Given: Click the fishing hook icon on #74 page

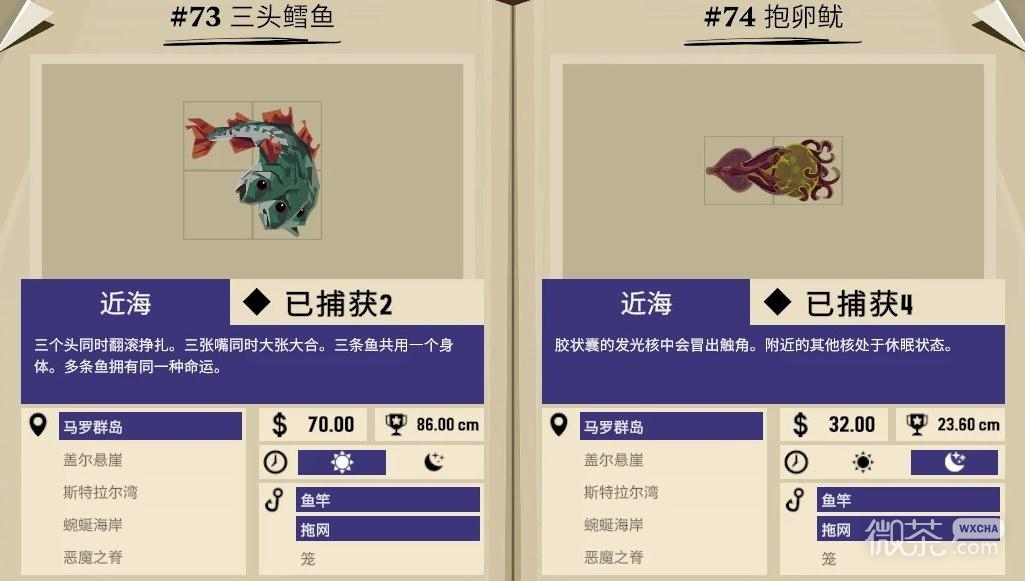Looking at the screenshot, I should pos(795,501).
